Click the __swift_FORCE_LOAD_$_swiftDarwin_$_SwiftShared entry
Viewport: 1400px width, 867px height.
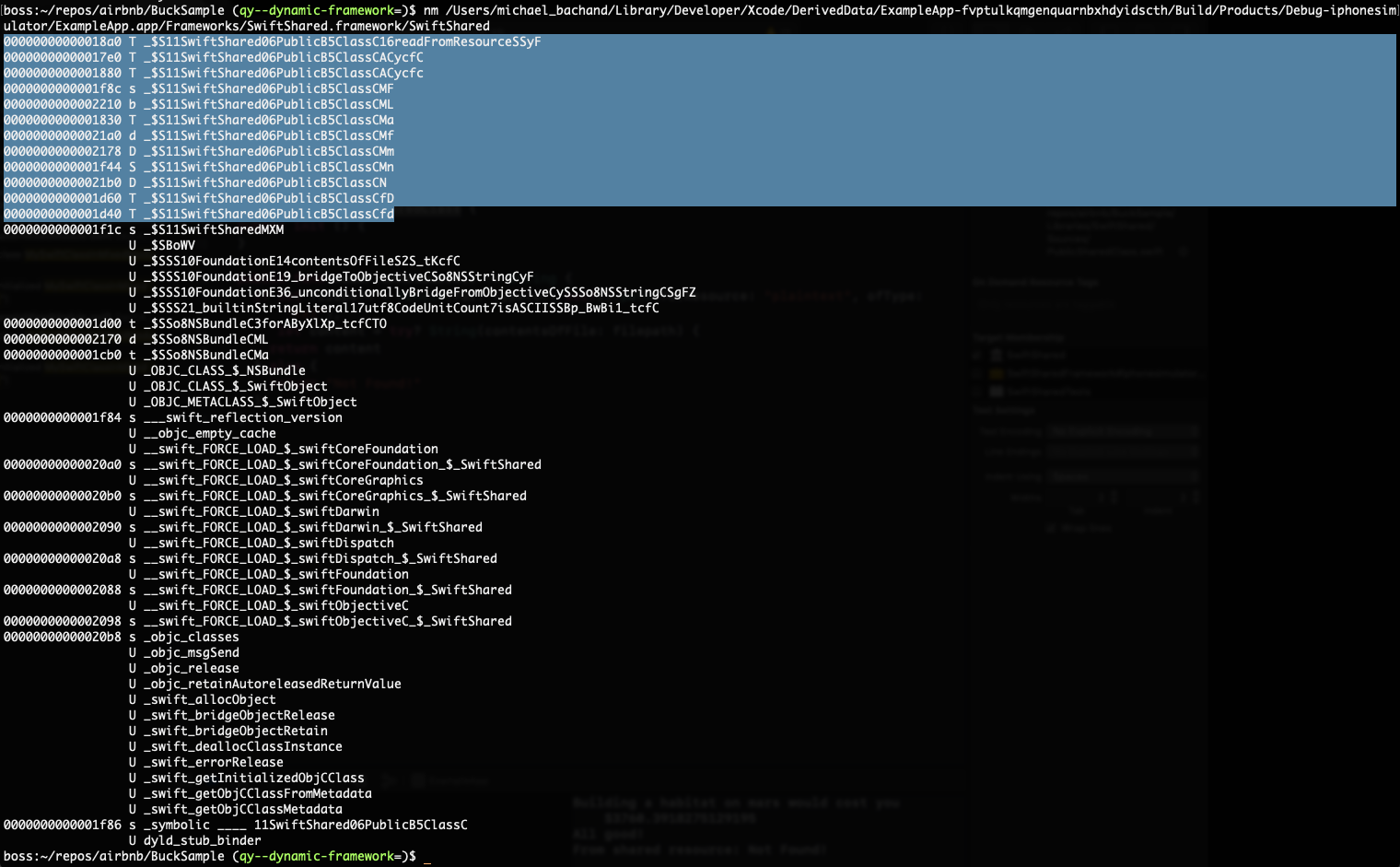pyautogui.click(x=313, y=527)
